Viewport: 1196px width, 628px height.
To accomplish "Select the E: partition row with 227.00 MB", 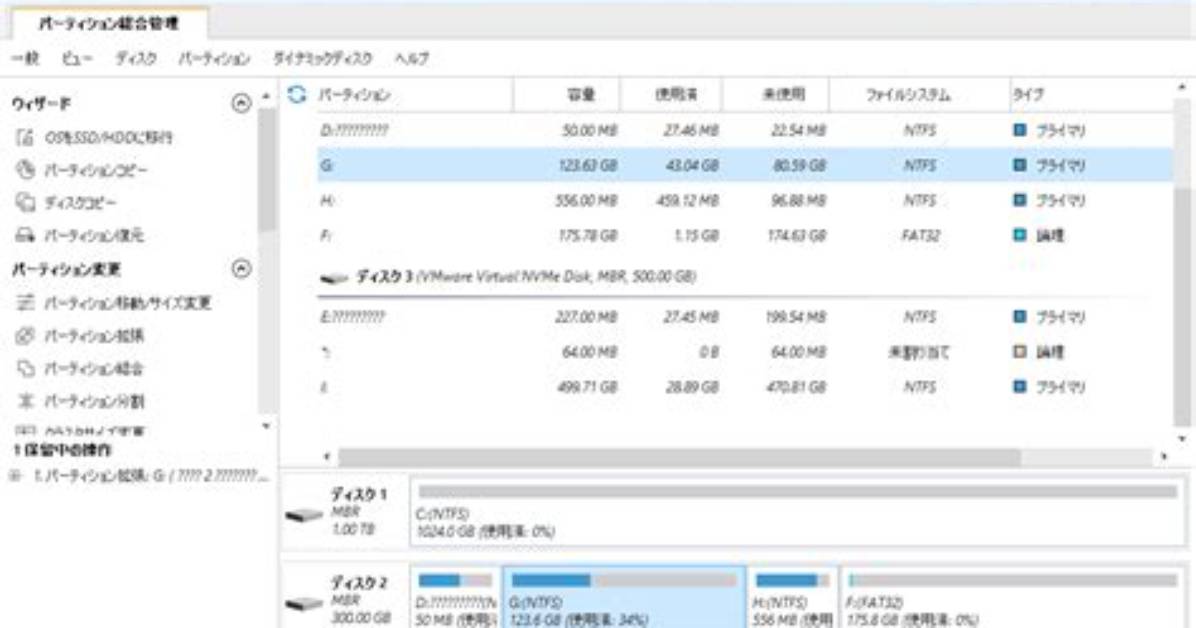I will (x=744, y=317).
